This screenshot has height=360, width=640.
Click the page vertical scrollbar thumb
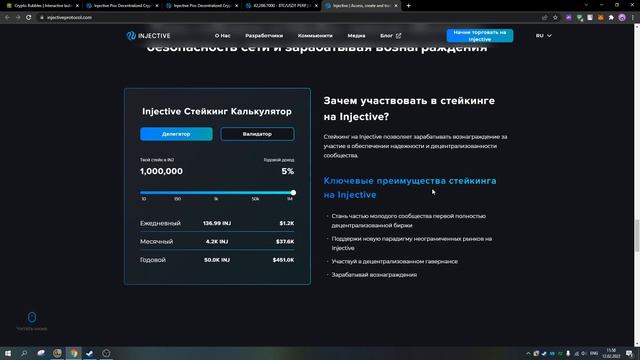[637, 236]
